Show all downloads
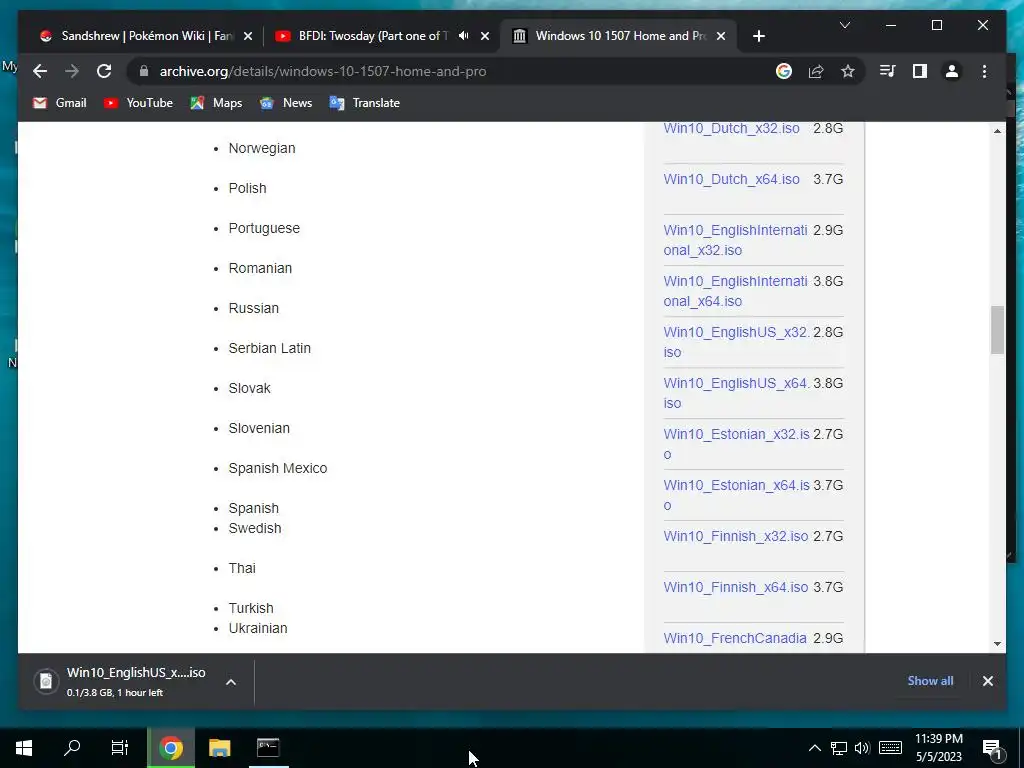This screenshot has width=1024, height=768. pyautogui.click(x=930, y=680)
